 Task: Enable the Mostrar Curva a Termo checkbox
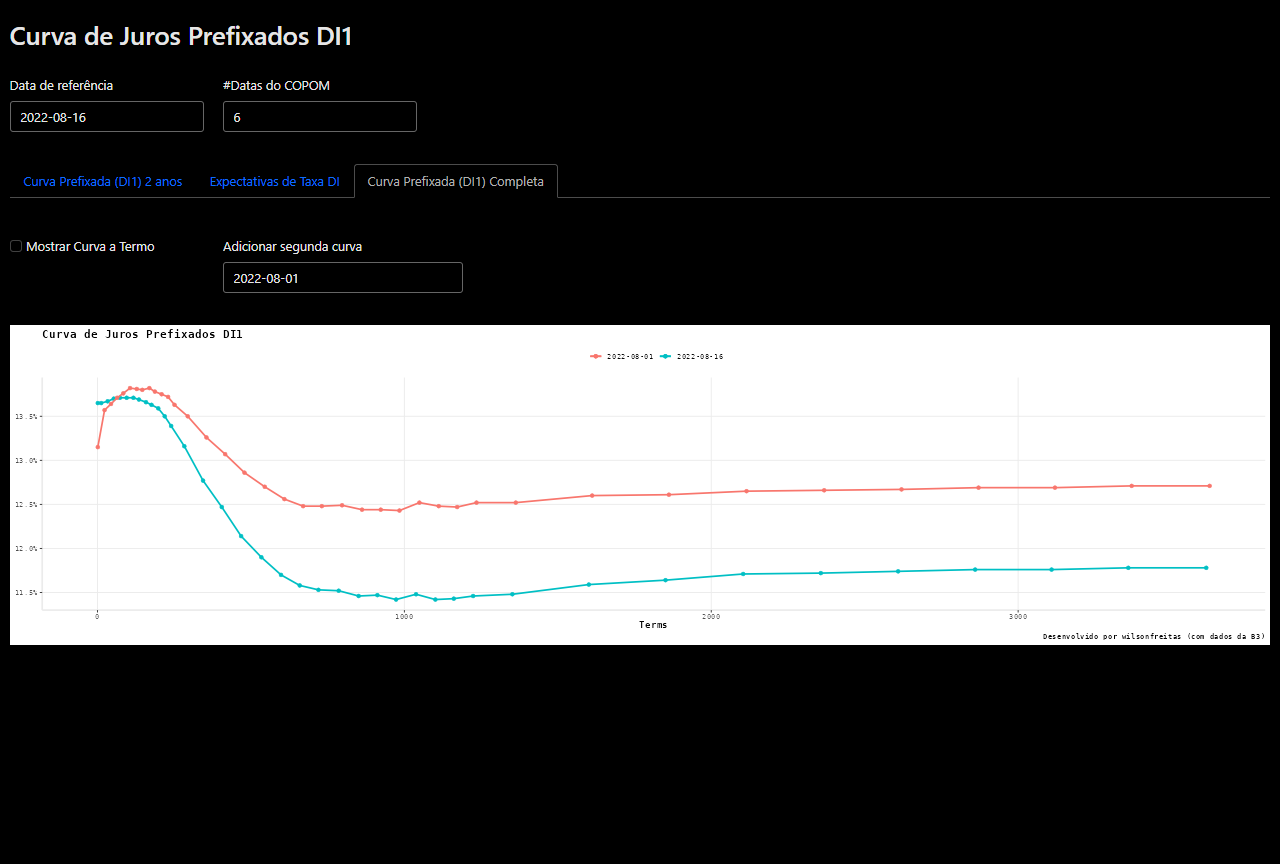16,246
